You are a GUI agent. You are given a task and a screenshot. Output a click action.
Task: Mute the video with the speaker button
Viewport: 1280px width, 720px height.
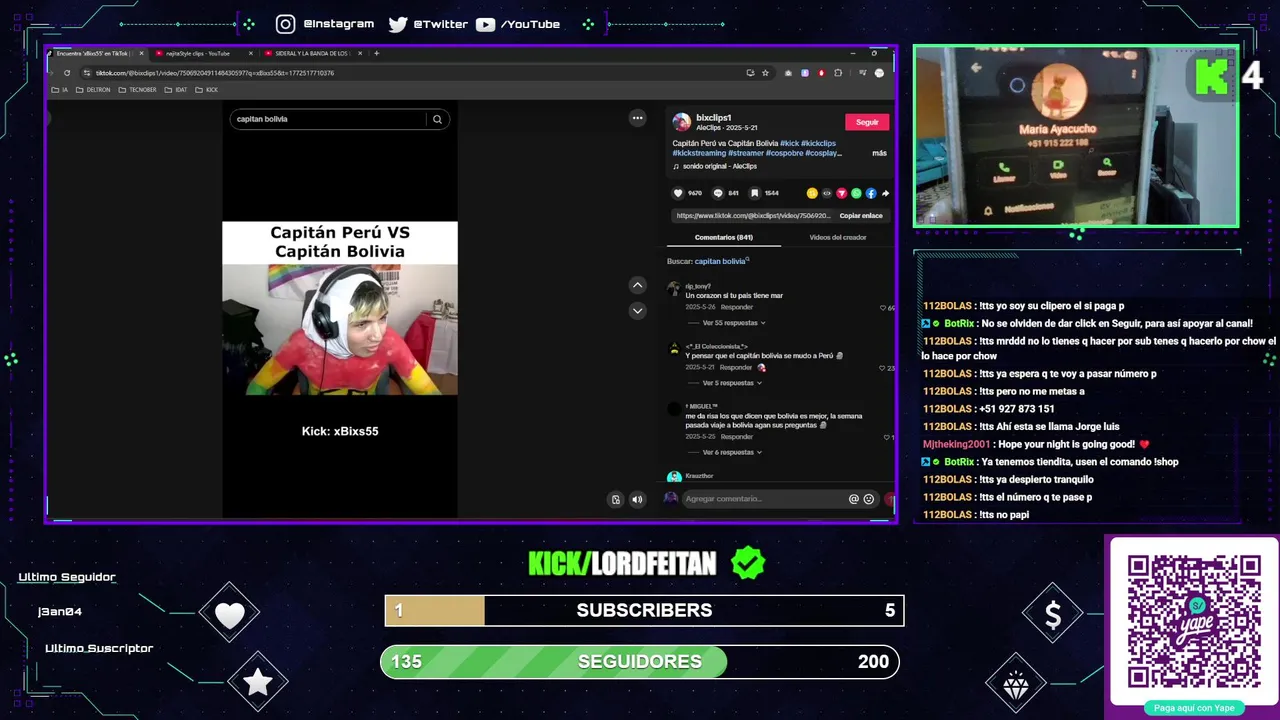pos(637,499)
